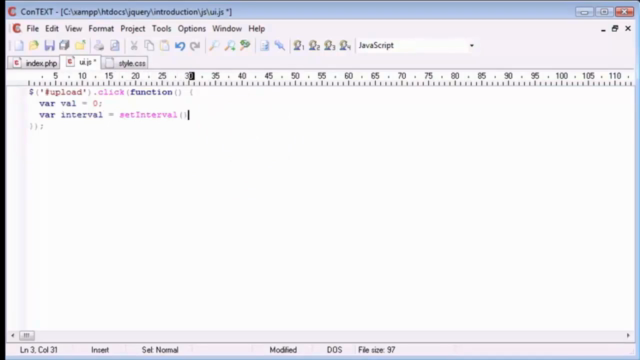Click the closing '});' on line four
The image size is (640, 360).
coord(36,126)
